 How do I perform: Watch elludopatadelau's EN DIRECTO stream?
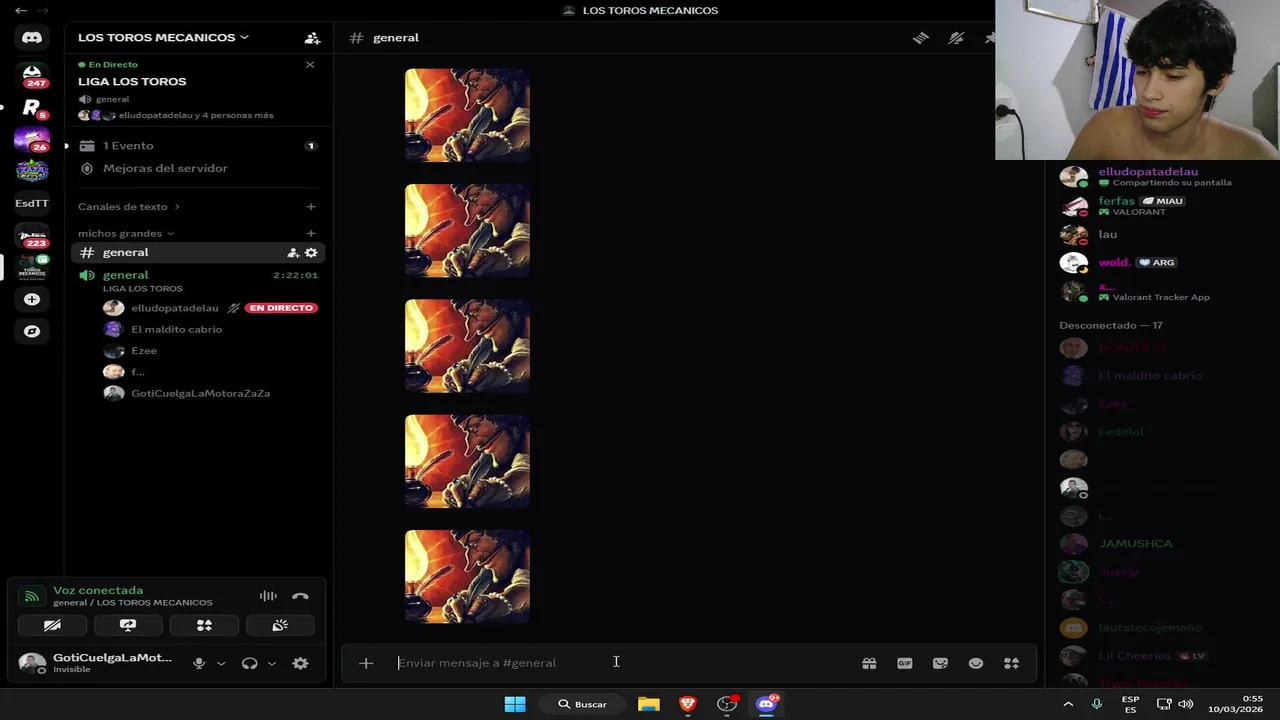[281, 308]
